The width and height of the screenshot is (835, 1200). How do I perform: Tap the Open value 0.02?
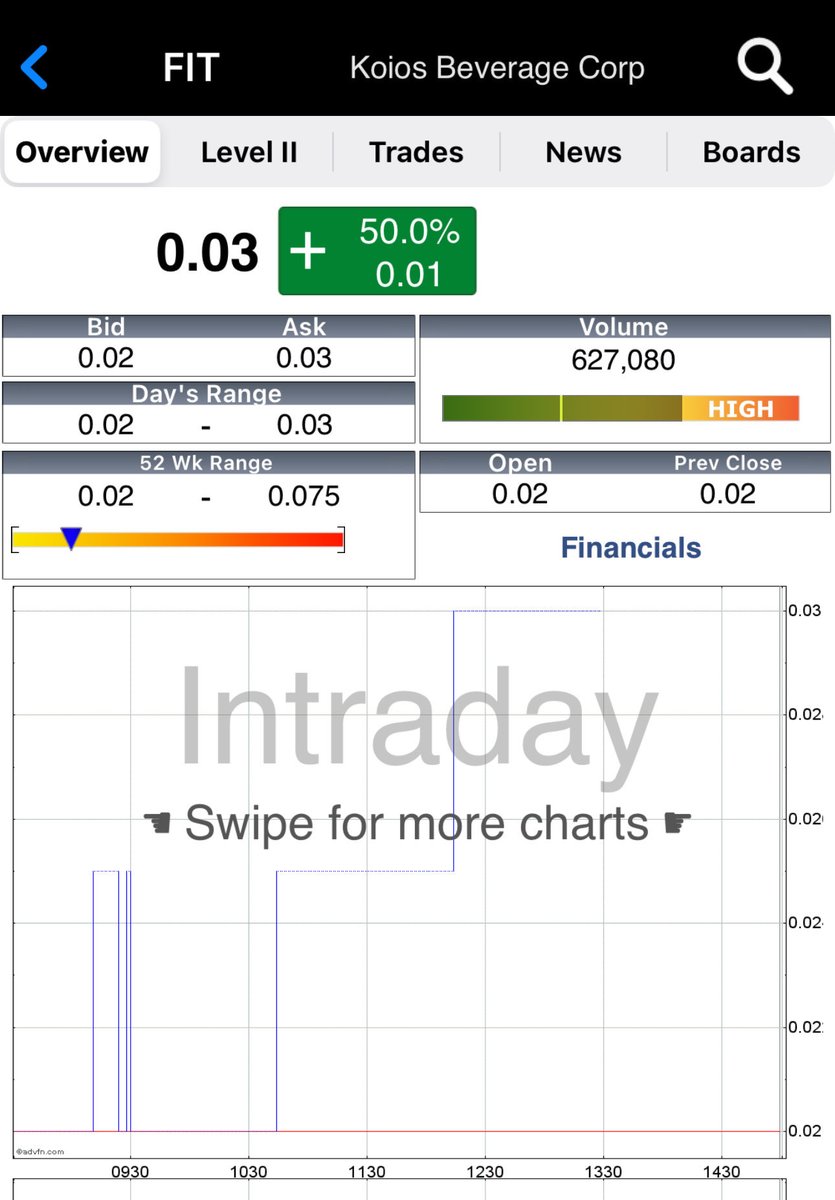pos(520,493)
